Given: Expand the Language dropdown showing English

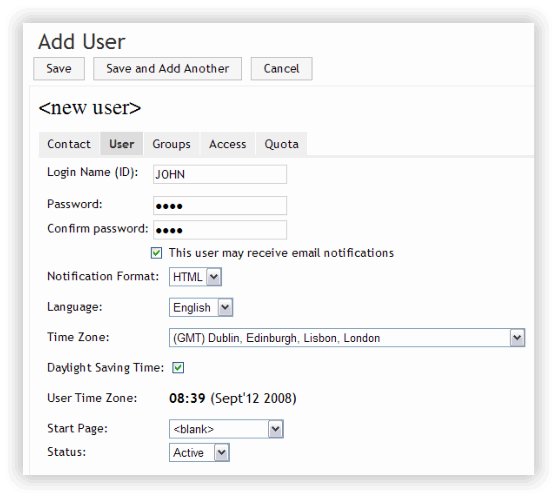Looking at the screenshot, I should [201, 307].
